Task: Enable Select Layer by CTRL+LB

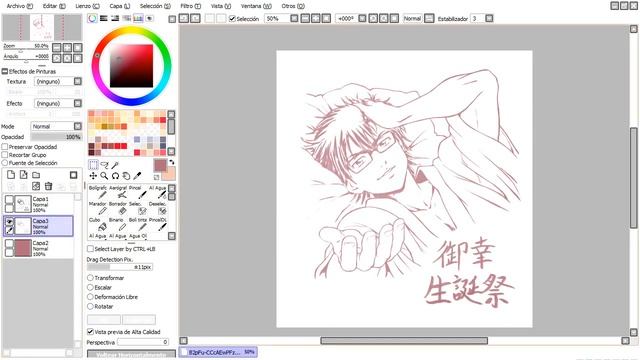Action: [90, 249]
